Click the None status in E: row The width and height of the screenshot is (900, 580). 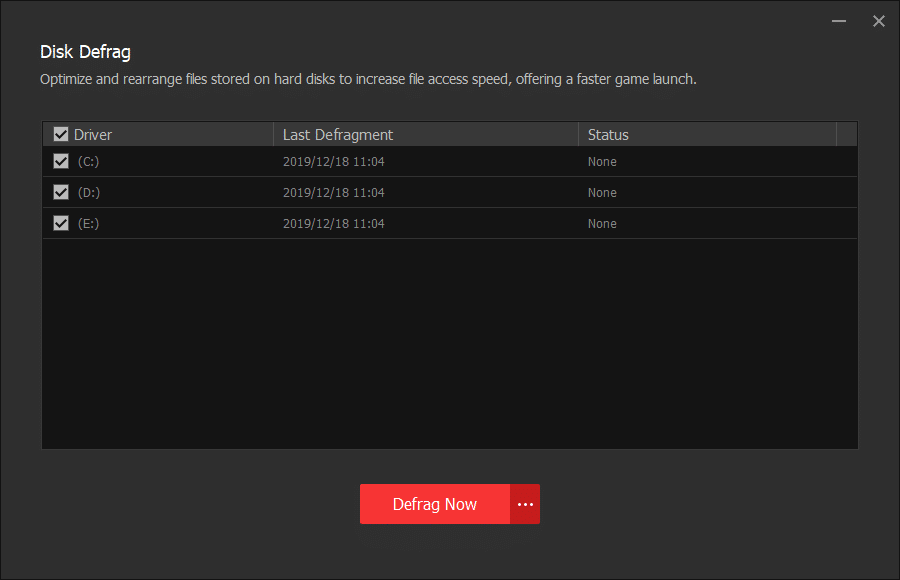click(602, 223)
